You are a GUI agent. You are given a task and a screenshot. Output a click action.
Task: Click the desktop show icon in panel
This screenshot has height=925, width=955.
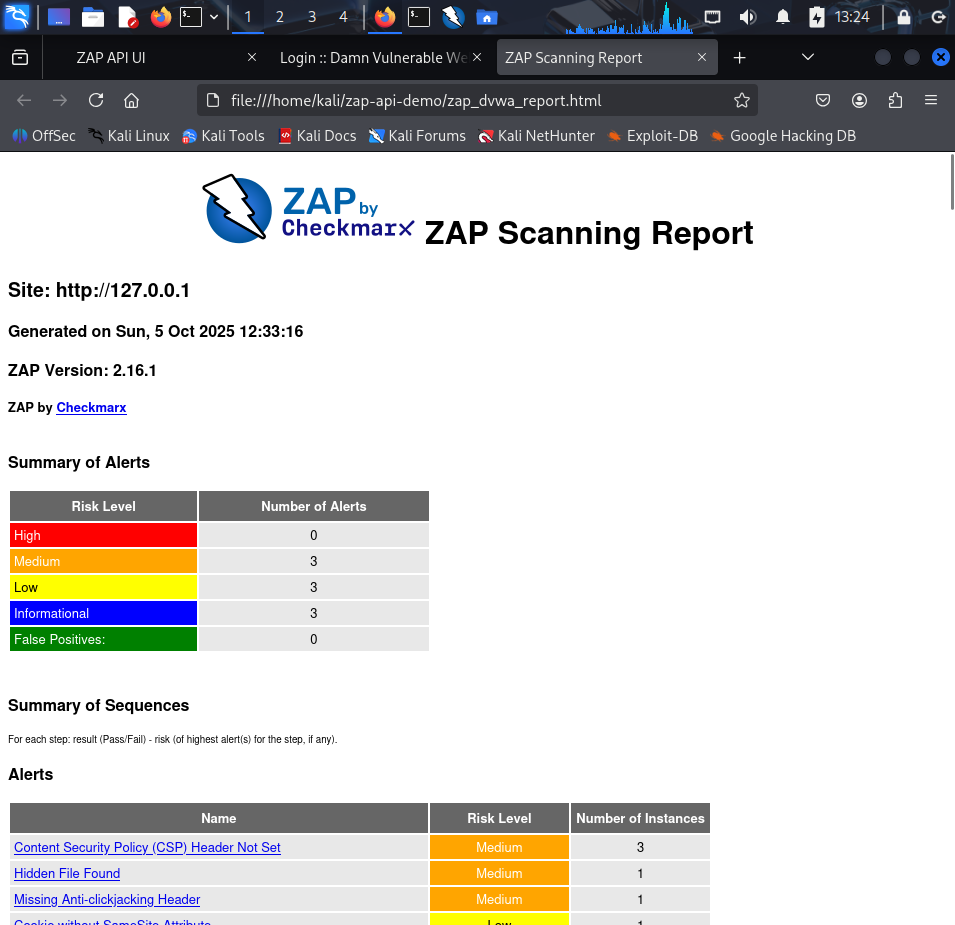(59, 17)
